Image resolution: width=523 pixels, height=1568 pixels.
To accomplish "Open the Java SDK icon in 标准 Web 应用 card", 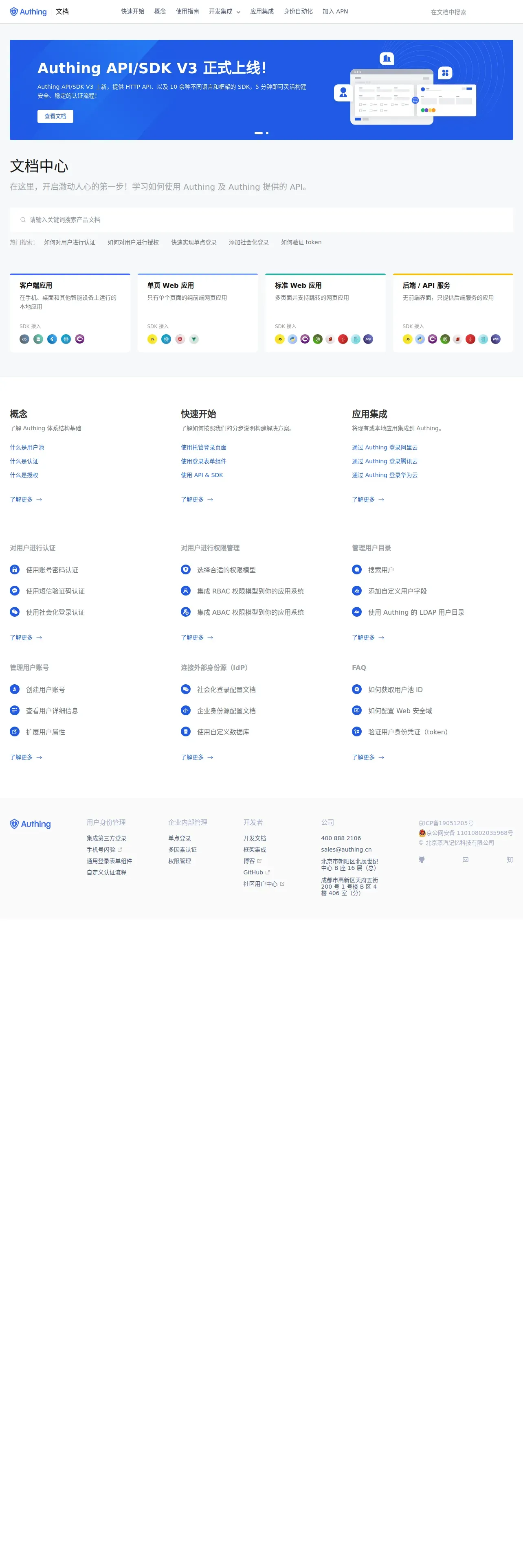I will pos(343,339).
